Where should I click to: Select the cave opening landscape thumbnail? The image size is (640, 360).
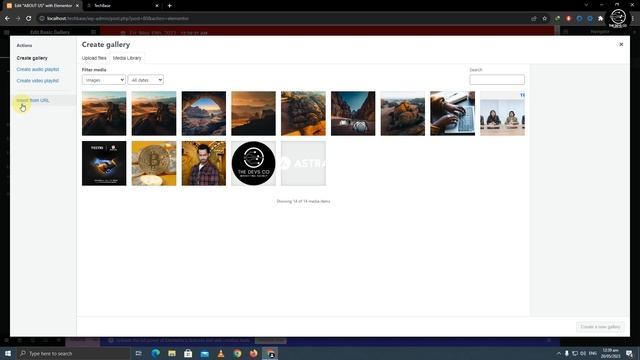point(204,113)
